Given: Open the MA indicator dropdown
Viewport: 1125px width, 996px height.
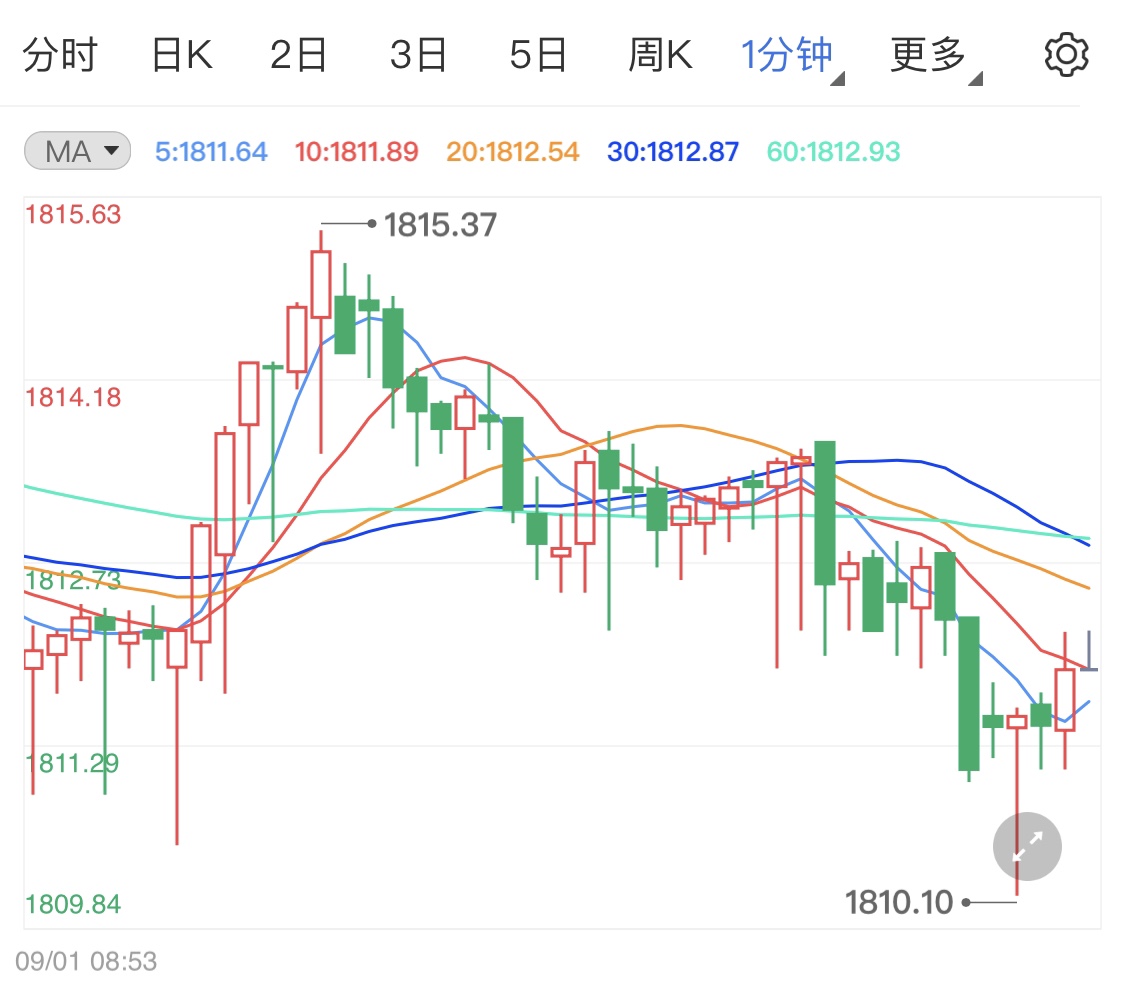Looking at the screenshot, I should pyautogui.click(x=77, y=151).
